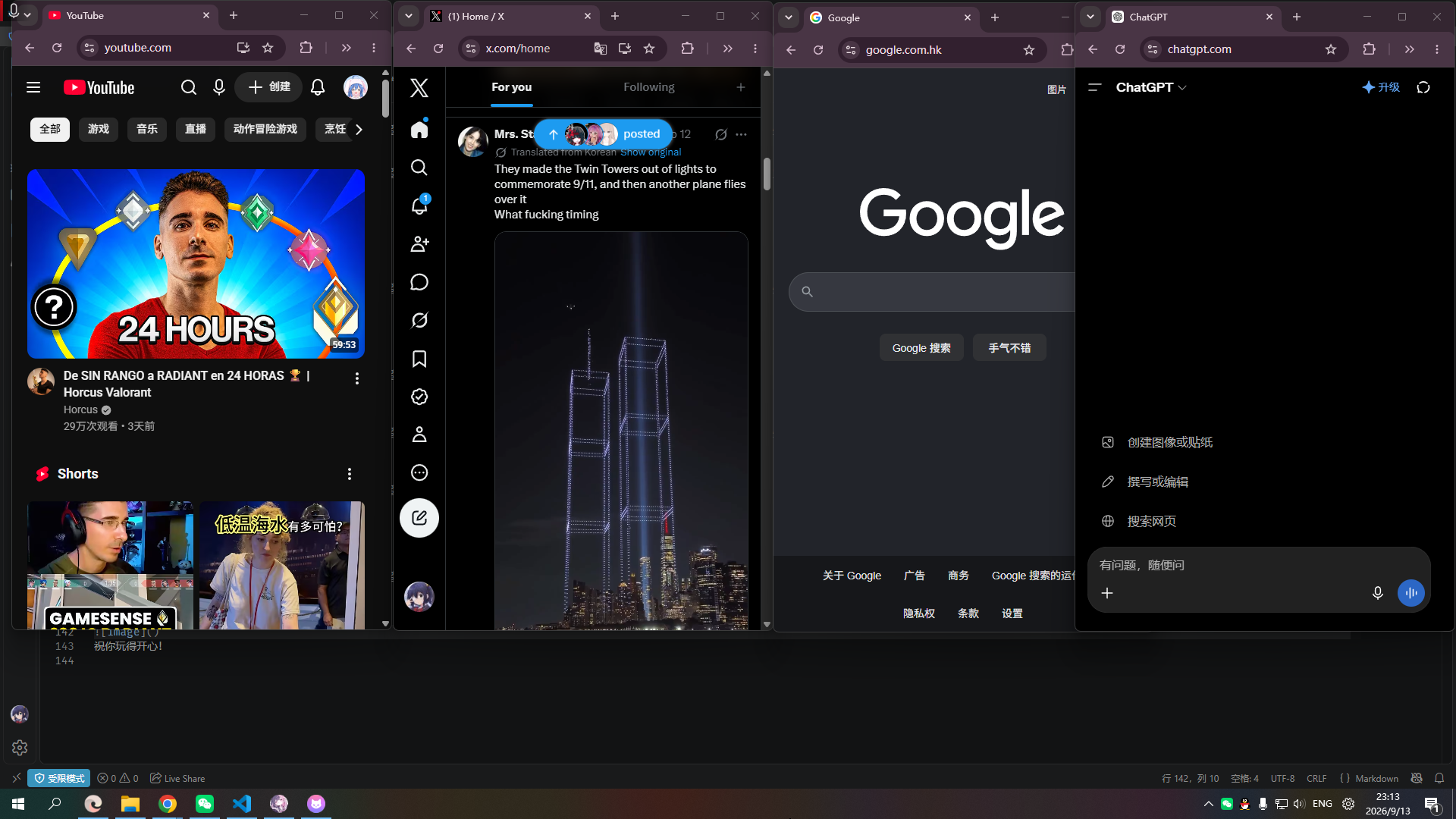
Task: Open X Bookmarks icon
Action: [x=419, y=359]
